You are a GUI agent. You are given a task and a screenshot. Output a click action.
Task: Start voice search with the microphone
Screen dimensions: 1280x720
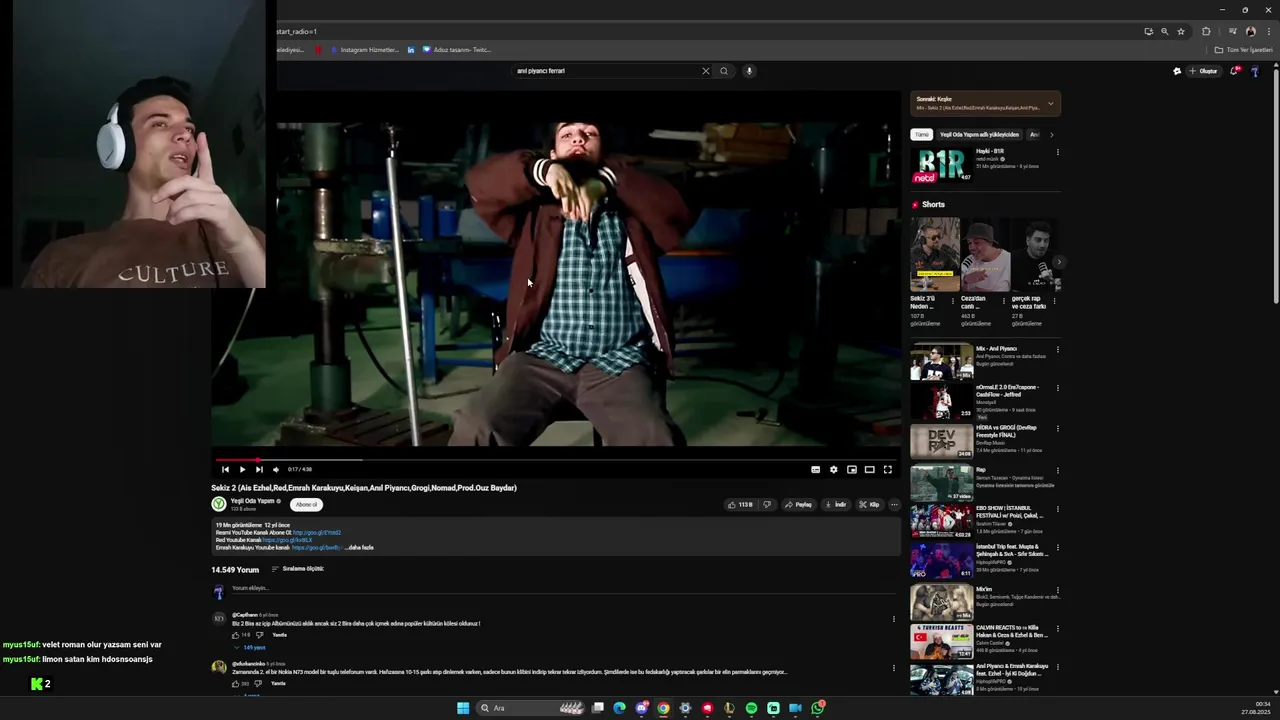[x=749, y=71]
